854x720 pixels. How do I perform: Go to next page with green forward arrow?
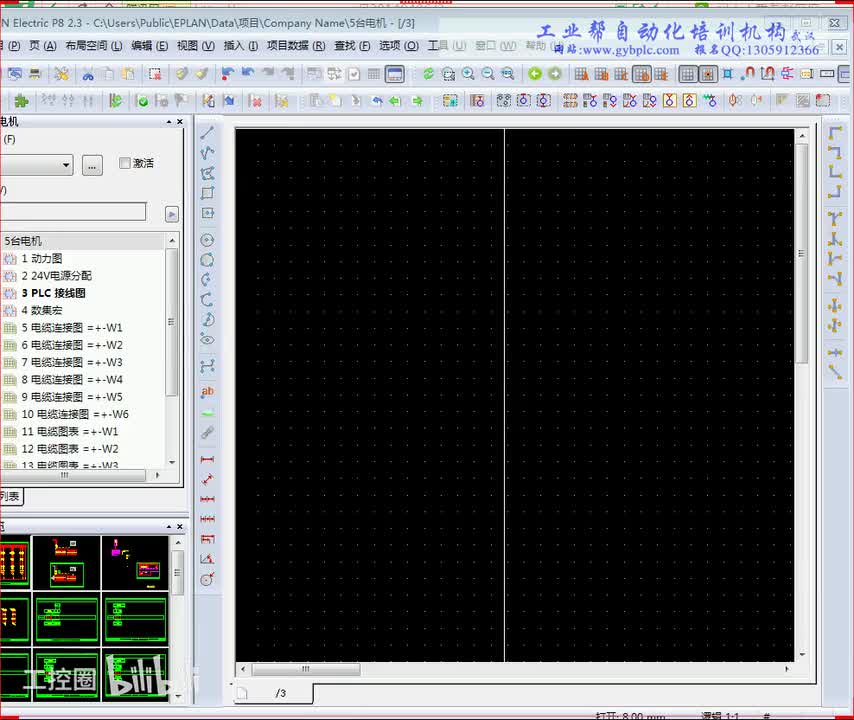click(555, 74)
